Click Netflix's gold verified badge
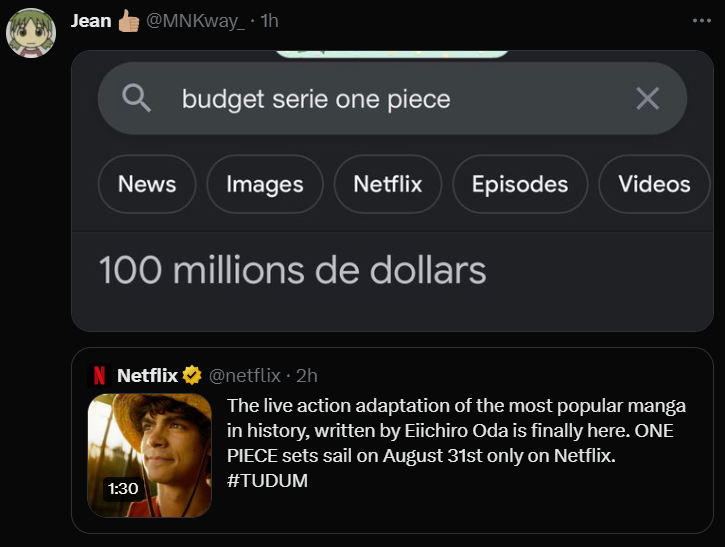 192,375
